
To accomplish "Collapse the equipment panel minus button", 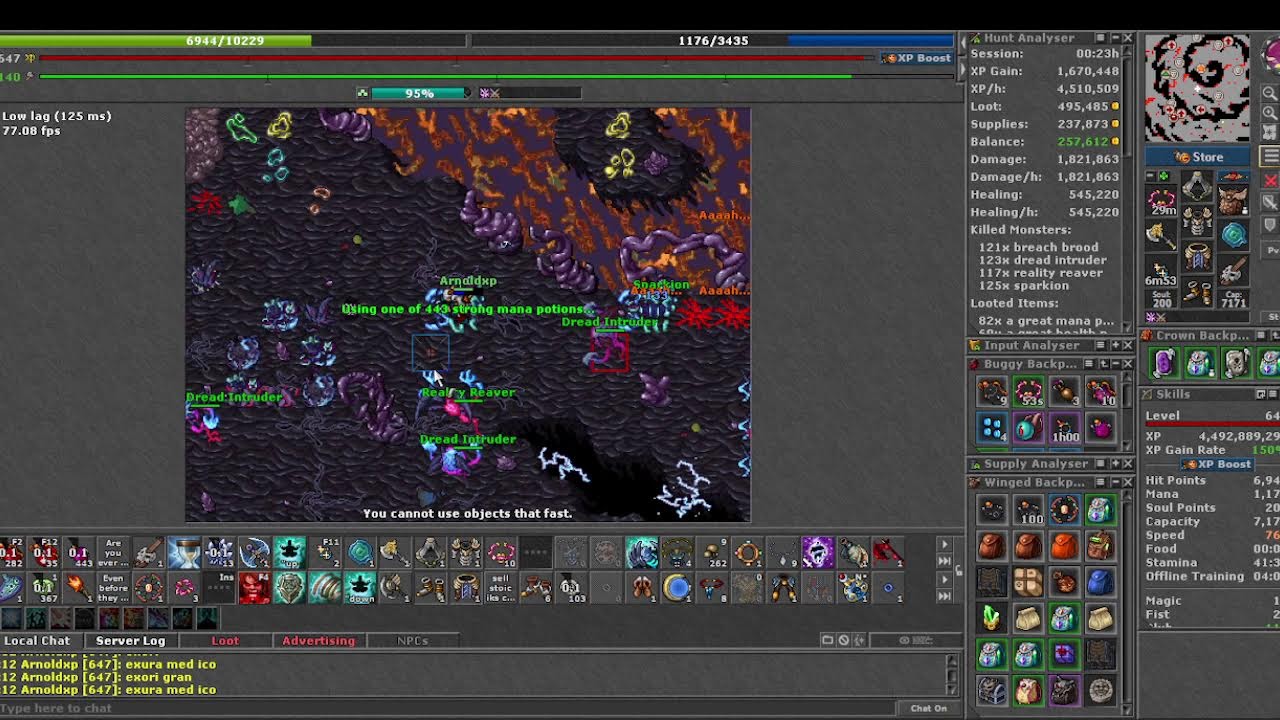I will pos(1149,177).
